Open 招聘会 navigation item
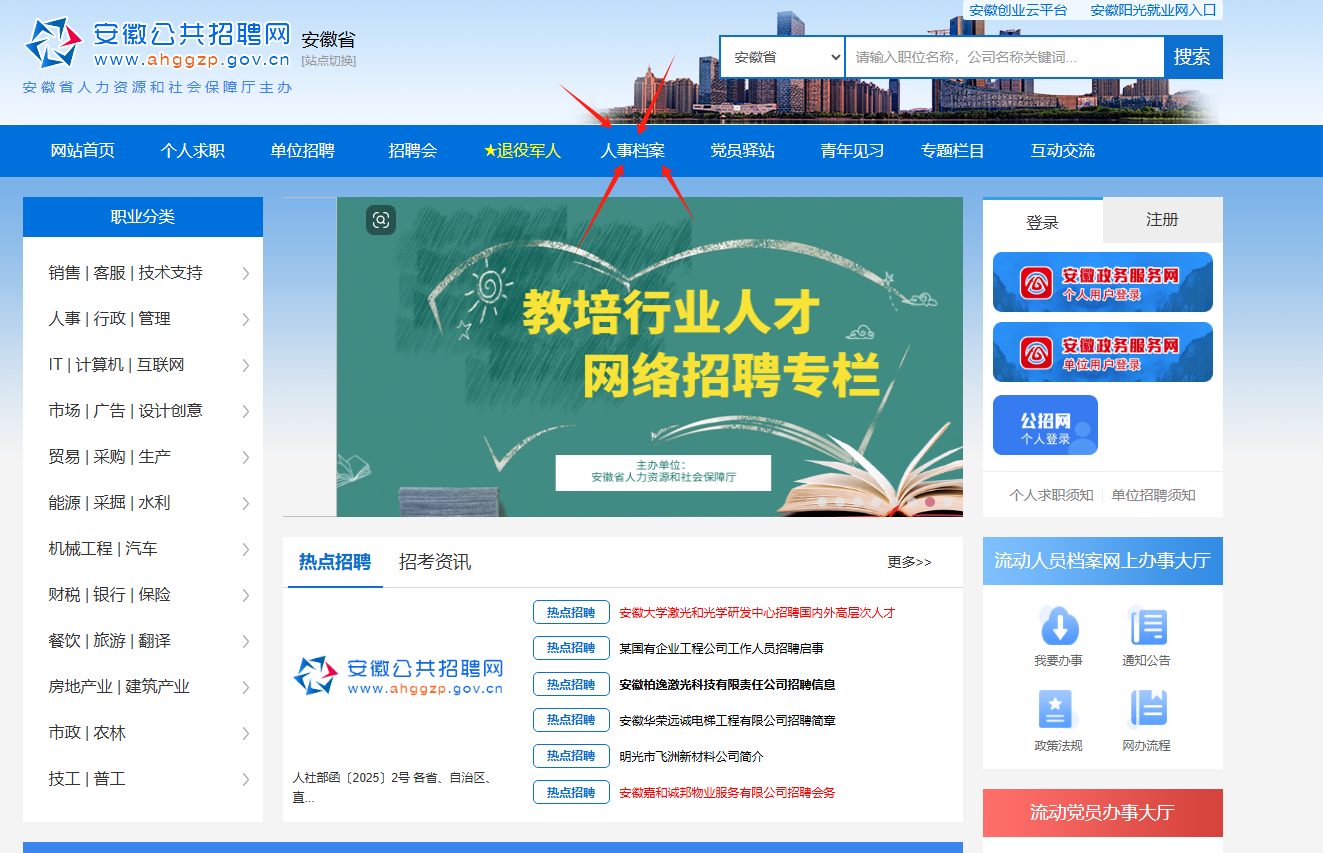The image size is (1323, 853). tap(413, 151)
